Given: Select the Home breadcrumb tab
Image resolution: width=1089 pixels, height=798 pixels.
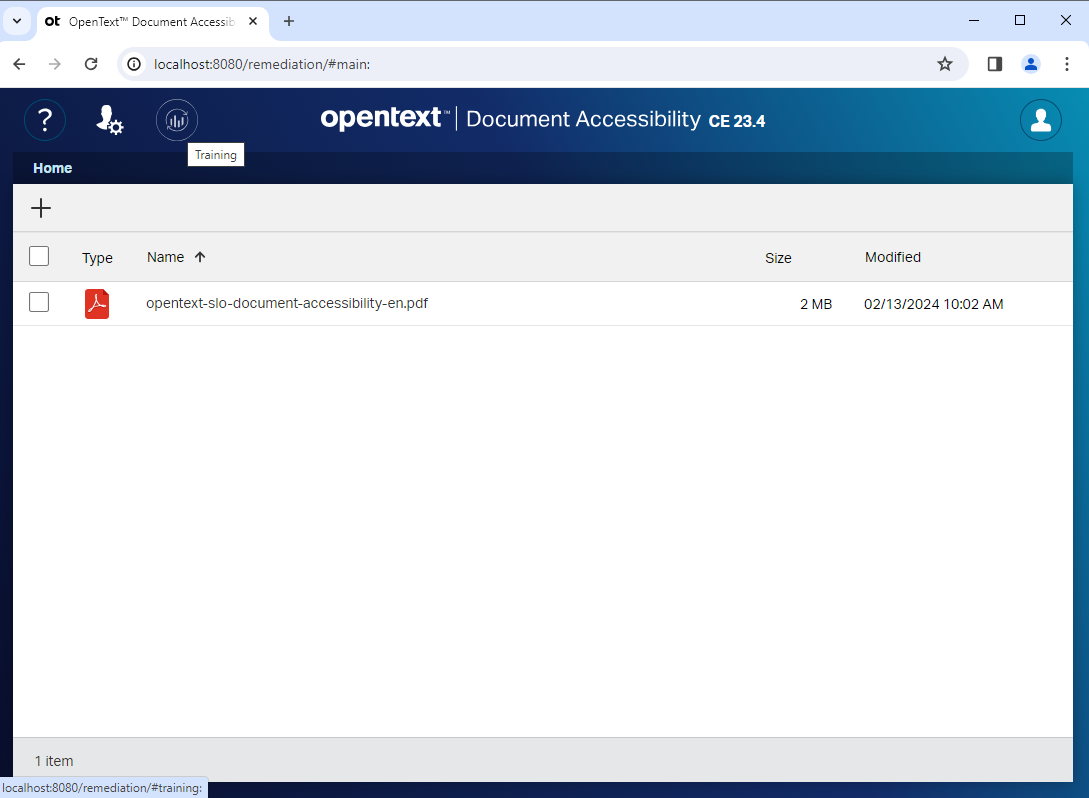Looking at the screenshot, I should 52,168.
